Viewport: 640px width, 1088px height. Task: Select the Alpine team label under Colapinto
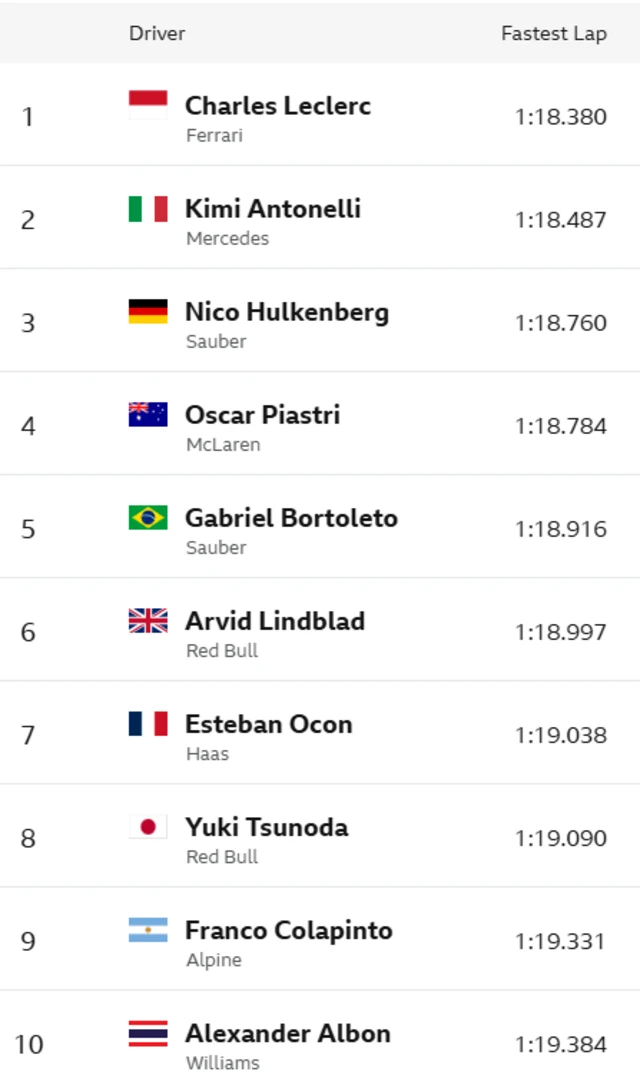(214, 960)
